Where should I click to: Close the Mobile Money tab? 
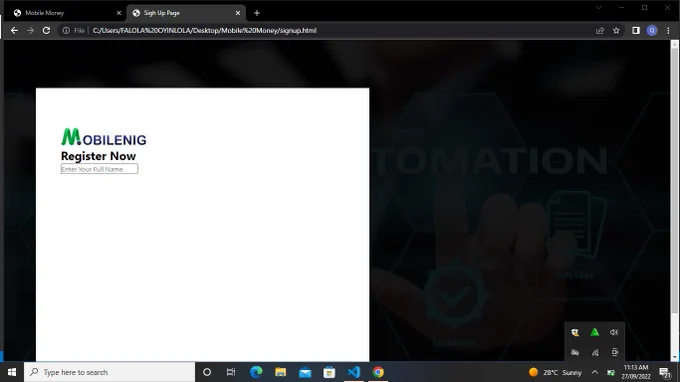119,13
